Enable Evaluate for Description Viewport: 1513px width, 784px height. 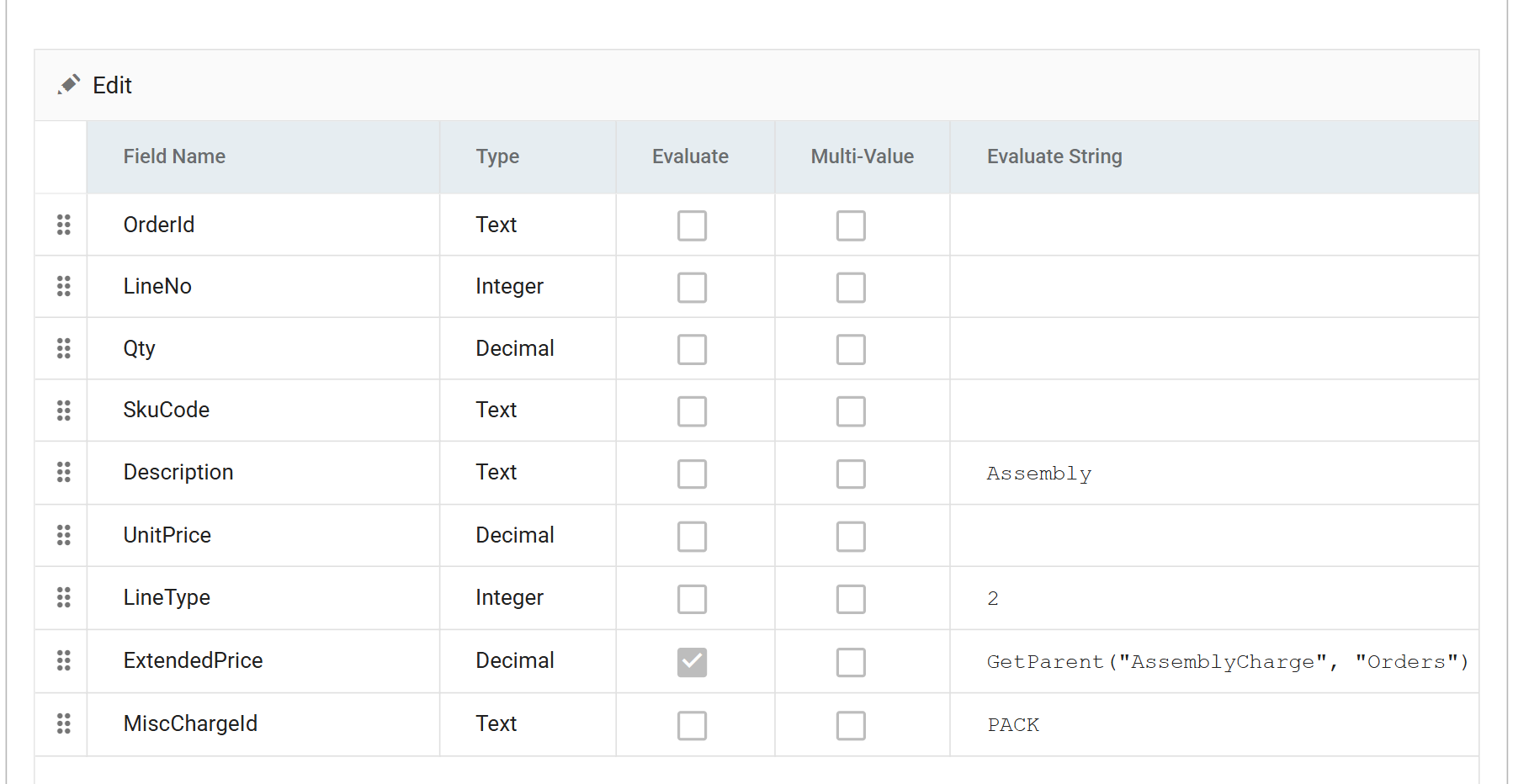[x=692, y=474]
